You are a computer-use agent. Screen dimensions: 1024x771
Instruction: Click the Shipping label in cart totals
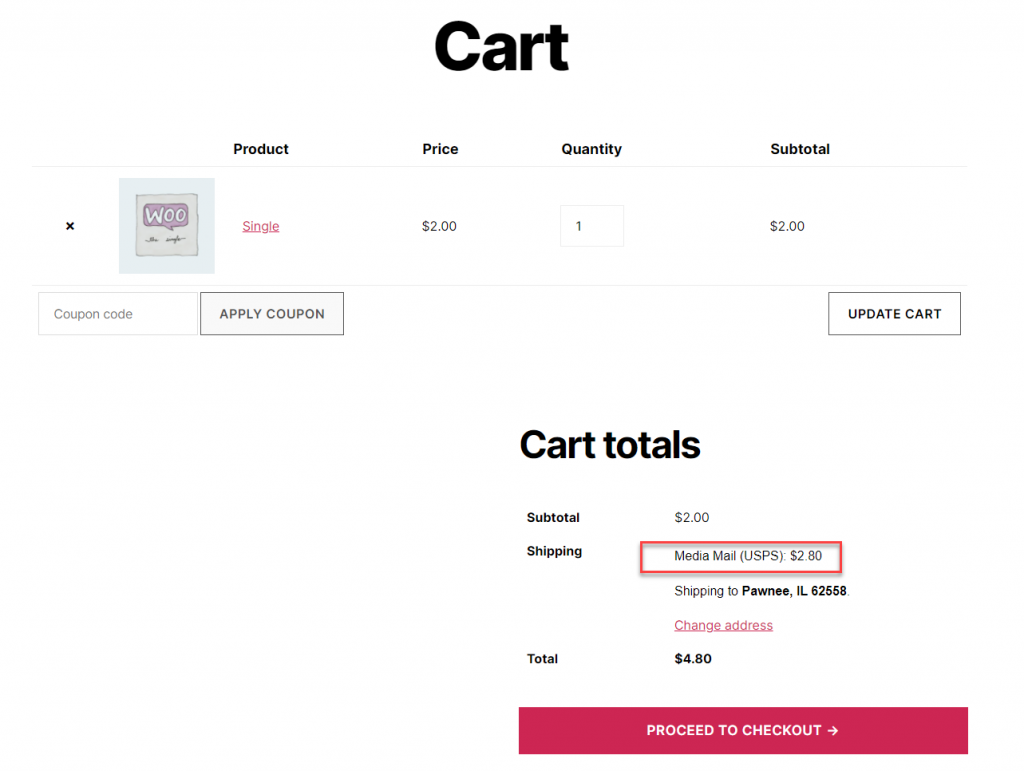pos(554,552)
